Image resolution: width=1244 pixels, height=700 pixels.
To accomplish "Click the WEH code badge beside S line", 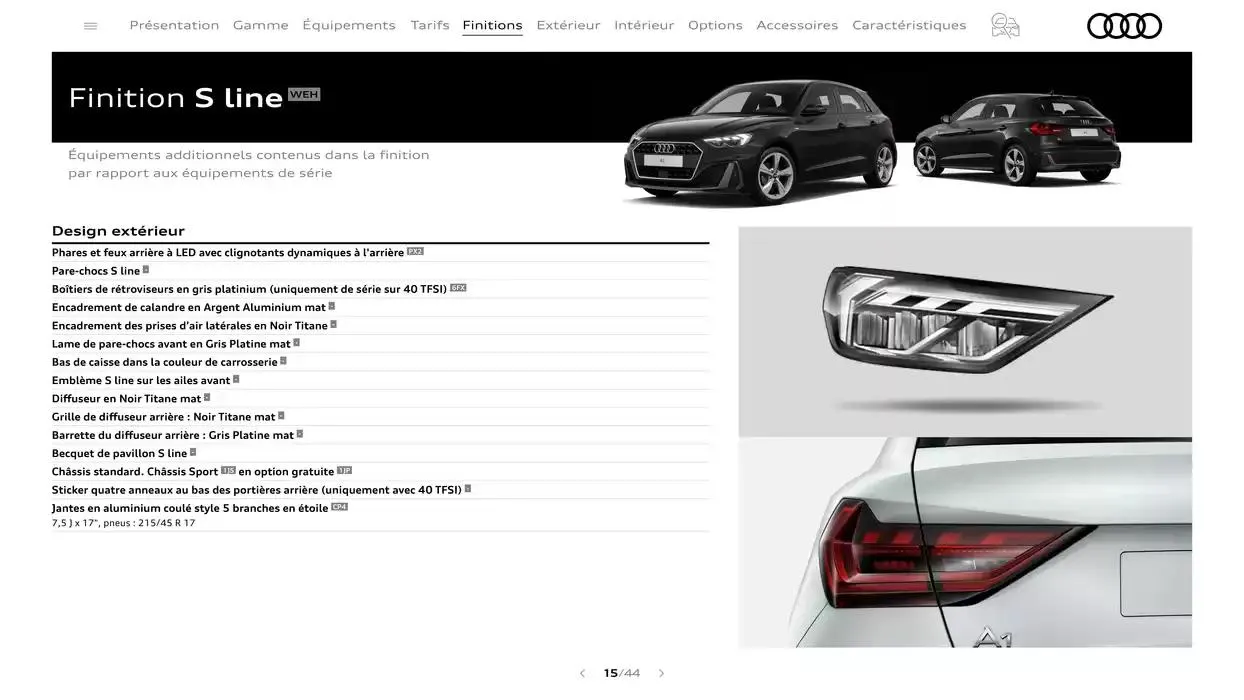I will coord(304,95).
